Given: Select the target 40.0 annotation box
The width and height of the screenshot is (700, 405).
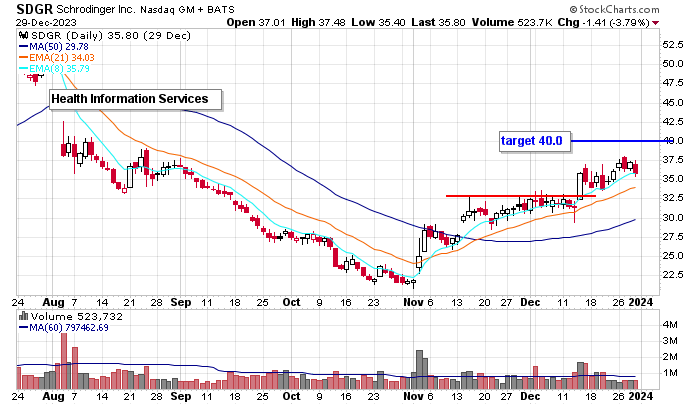Looking at the screenshot, I should (535, 142).
